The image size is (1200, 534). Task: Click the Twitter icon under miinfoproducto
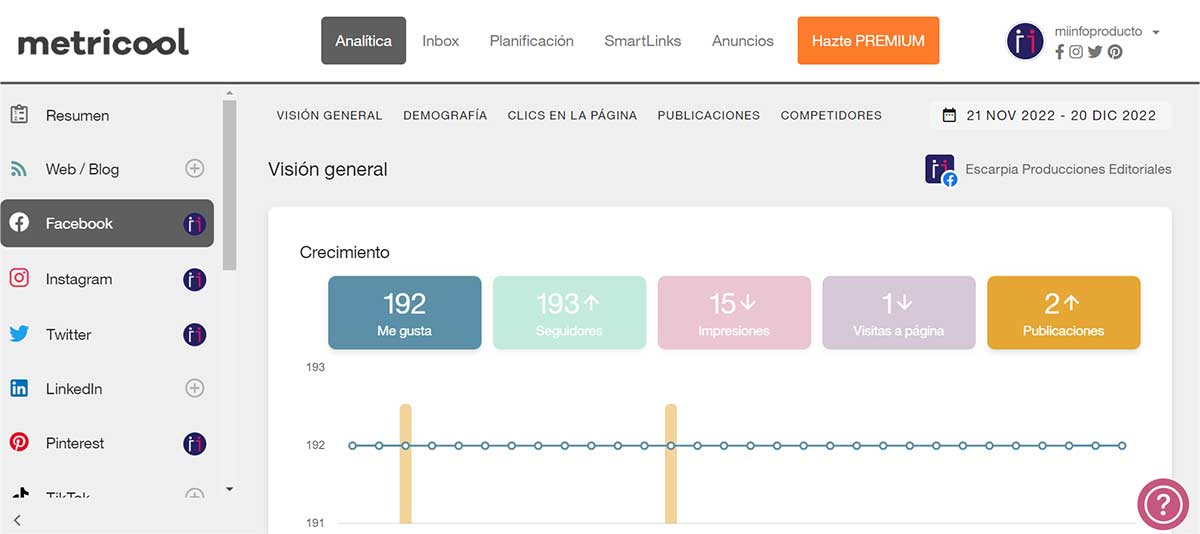[x=1095, y=52]
